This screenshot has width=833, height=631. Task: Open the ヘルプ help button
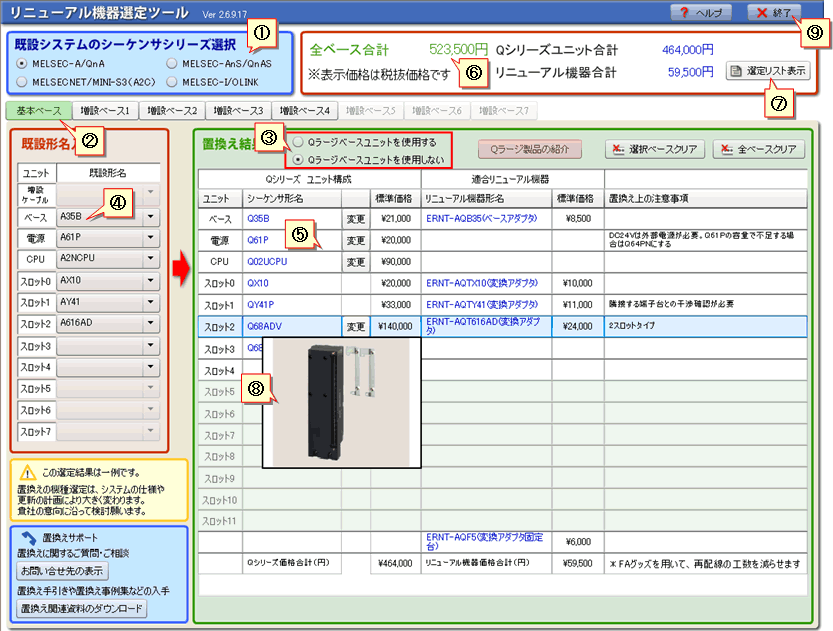[703, 13]
